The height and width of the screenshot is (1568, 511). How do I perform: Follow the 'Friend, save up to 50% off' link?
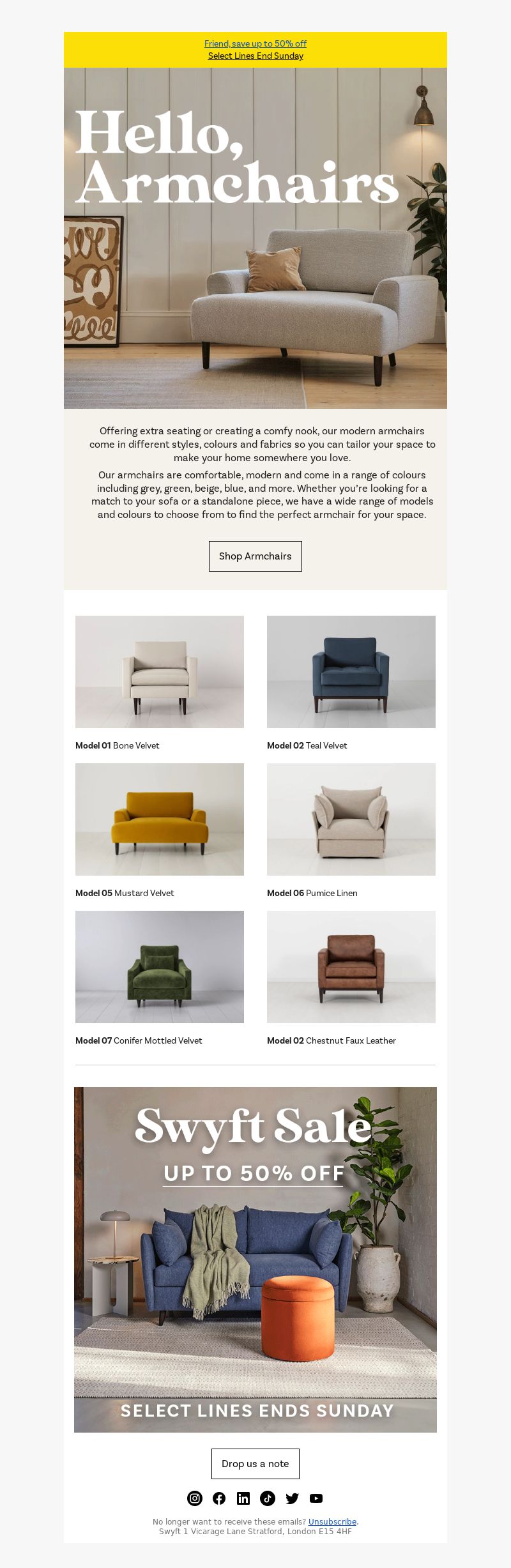pyautogui.click(x=256, y=43)
